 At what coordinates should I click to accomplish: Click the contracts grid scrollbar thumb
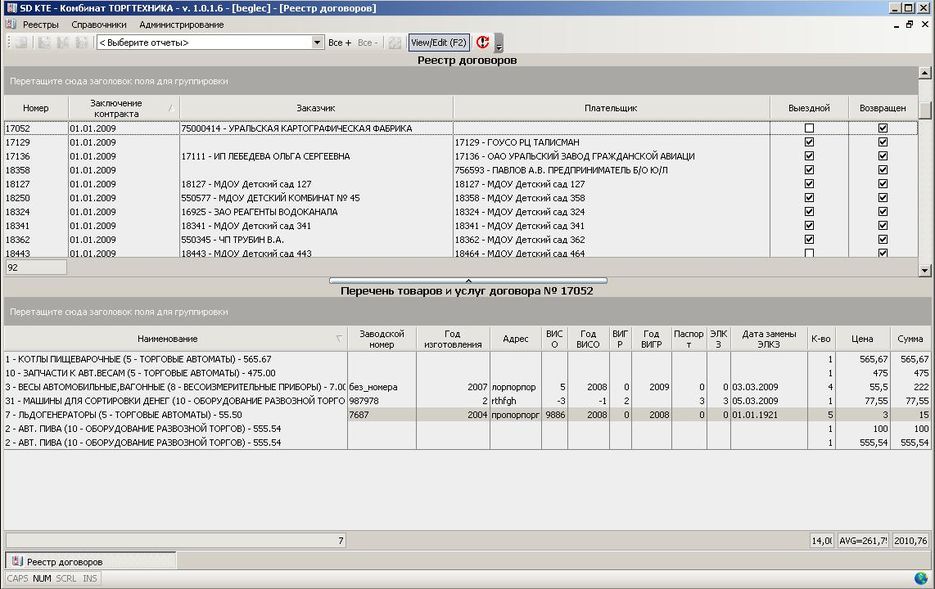click(924, 110)
